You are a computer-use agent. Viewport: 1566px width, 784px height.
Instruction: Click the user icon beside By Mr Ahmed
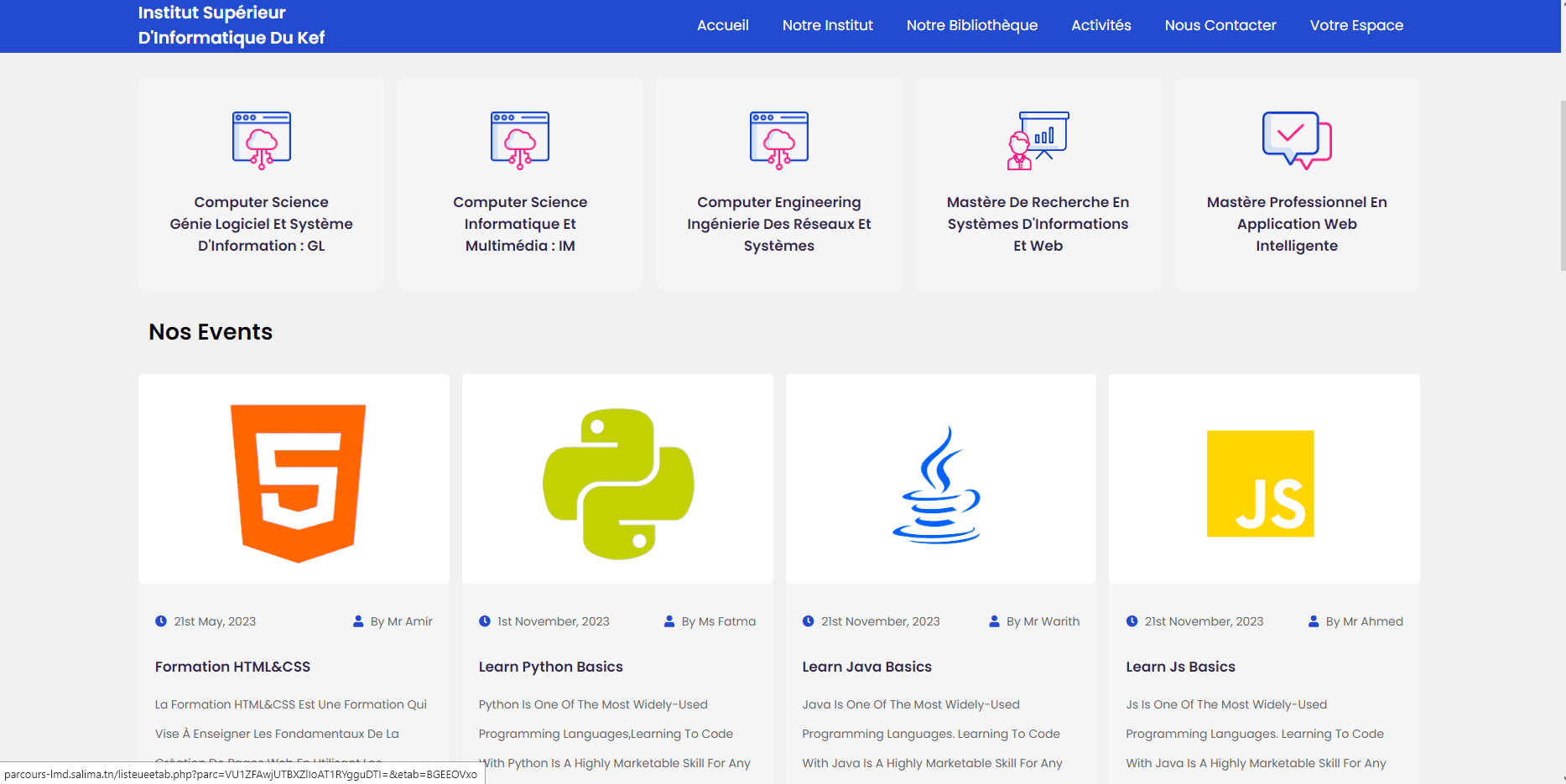[x=1314, y=621]
